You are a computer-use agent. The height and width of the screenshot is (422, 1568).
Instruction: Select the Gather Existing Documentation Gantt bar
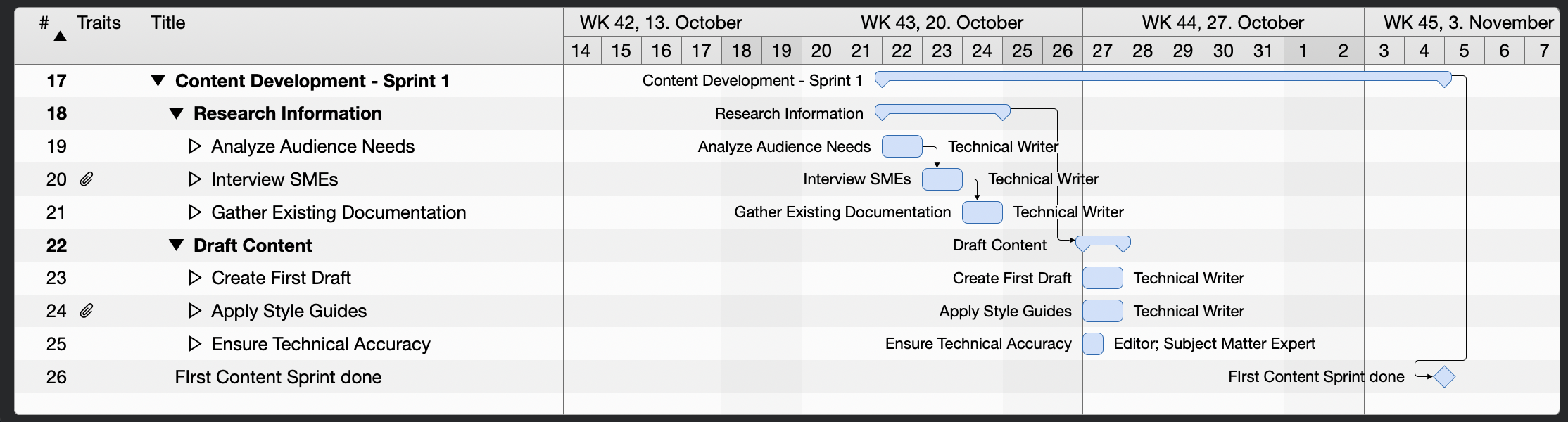point(982,212)
